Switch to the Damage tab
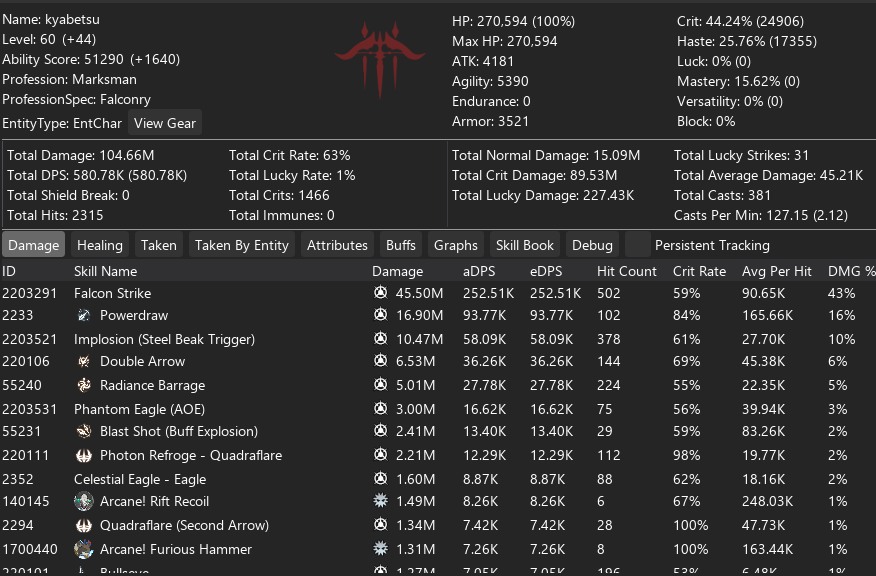Image resolution: width=876 pixels, height=576 pixels. tap(34, 245)
